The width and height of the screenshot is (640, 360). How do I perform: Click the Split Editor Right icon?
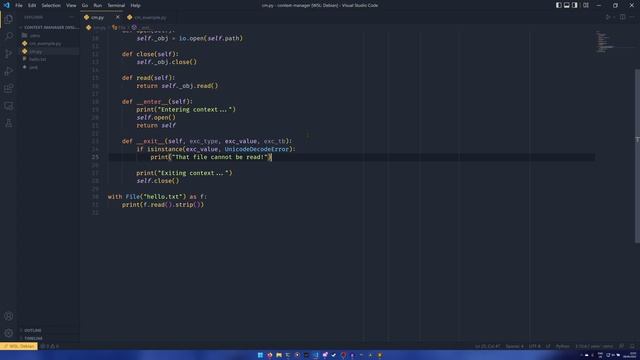coord(622,17)
